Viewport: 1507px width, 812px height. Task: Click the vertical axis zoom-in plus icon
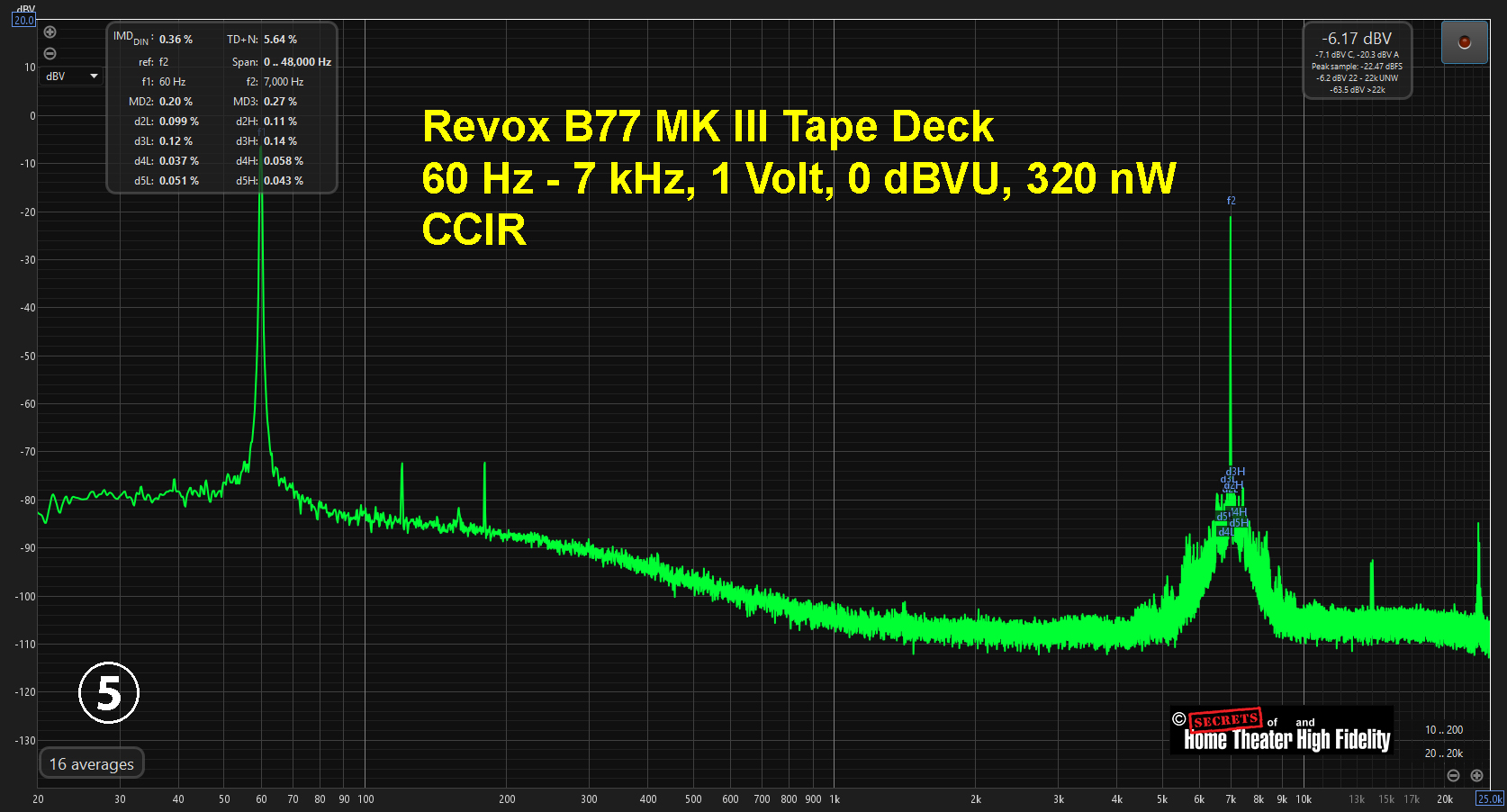pos(50,32)
